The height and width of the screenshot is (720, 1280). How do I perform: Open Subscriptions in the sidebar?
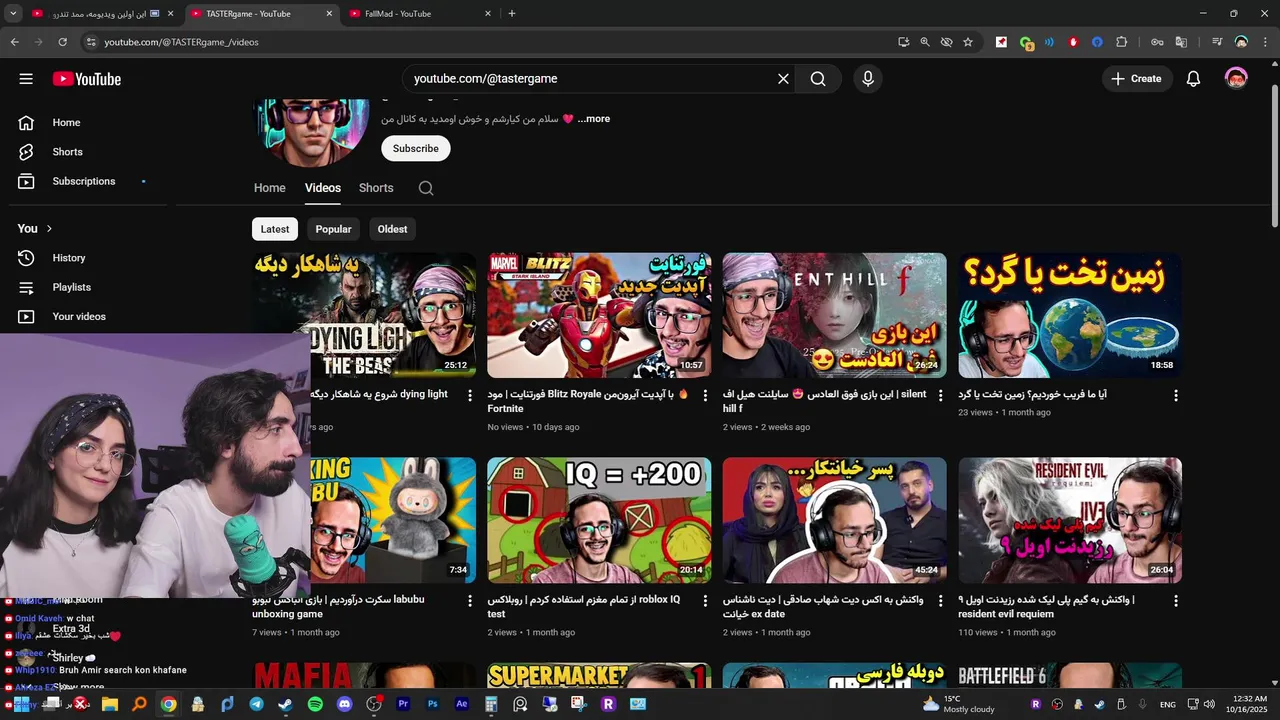84,181
